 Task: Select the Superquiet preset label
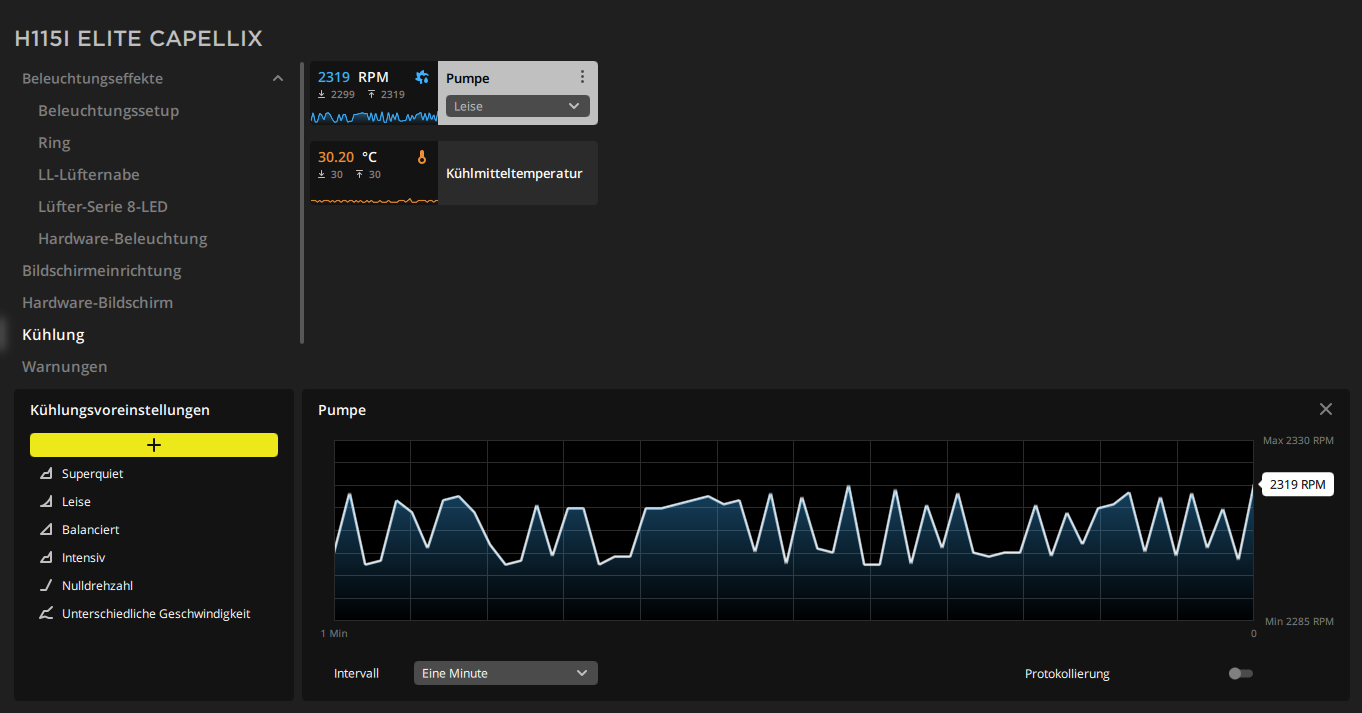coord(93,474)
